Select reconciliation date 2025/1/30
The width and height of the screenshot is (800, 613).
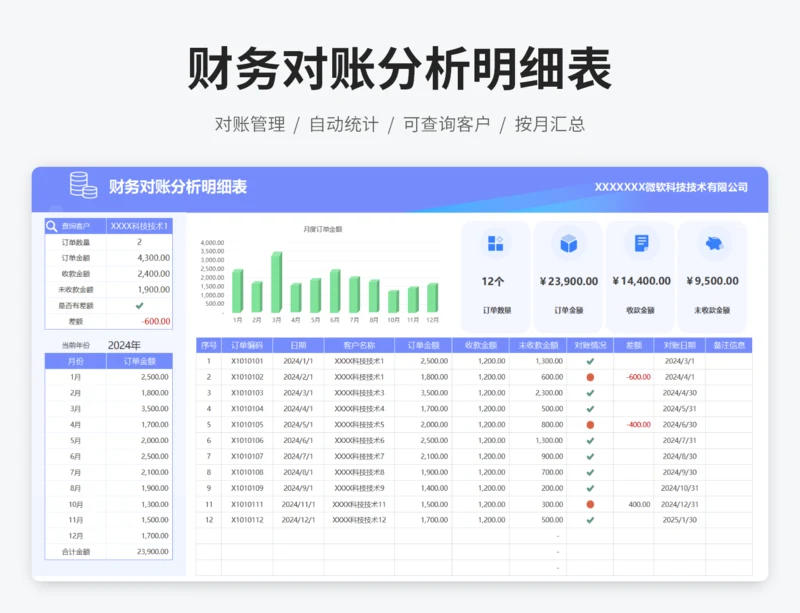pos(680,520)
